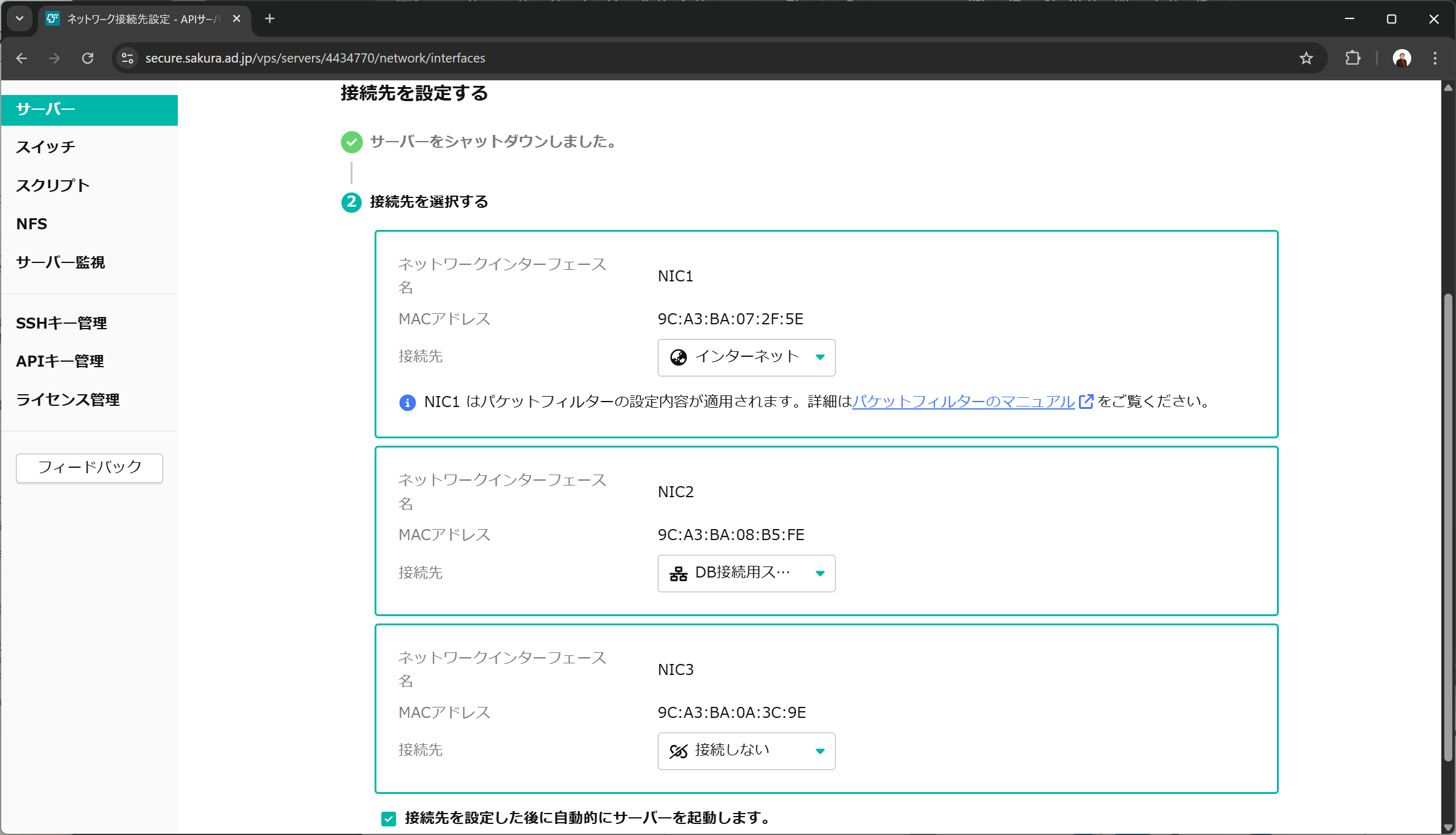Go to APIキー管理 in the sidebar
The width and height of the screenshot is (1456, 835).
coord(60,361)
